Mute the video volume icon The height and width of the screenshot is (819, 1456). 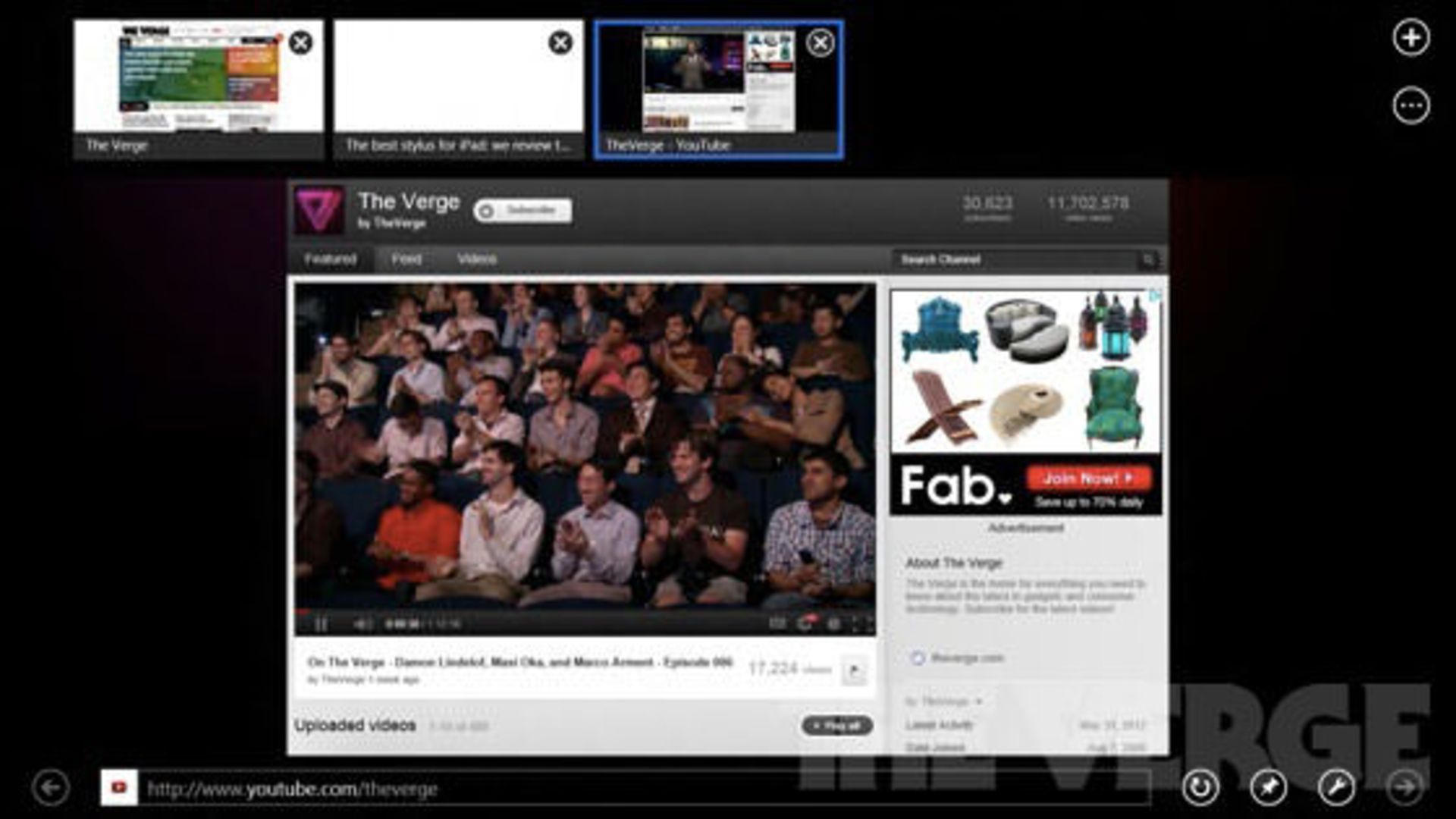pos(362,624)
